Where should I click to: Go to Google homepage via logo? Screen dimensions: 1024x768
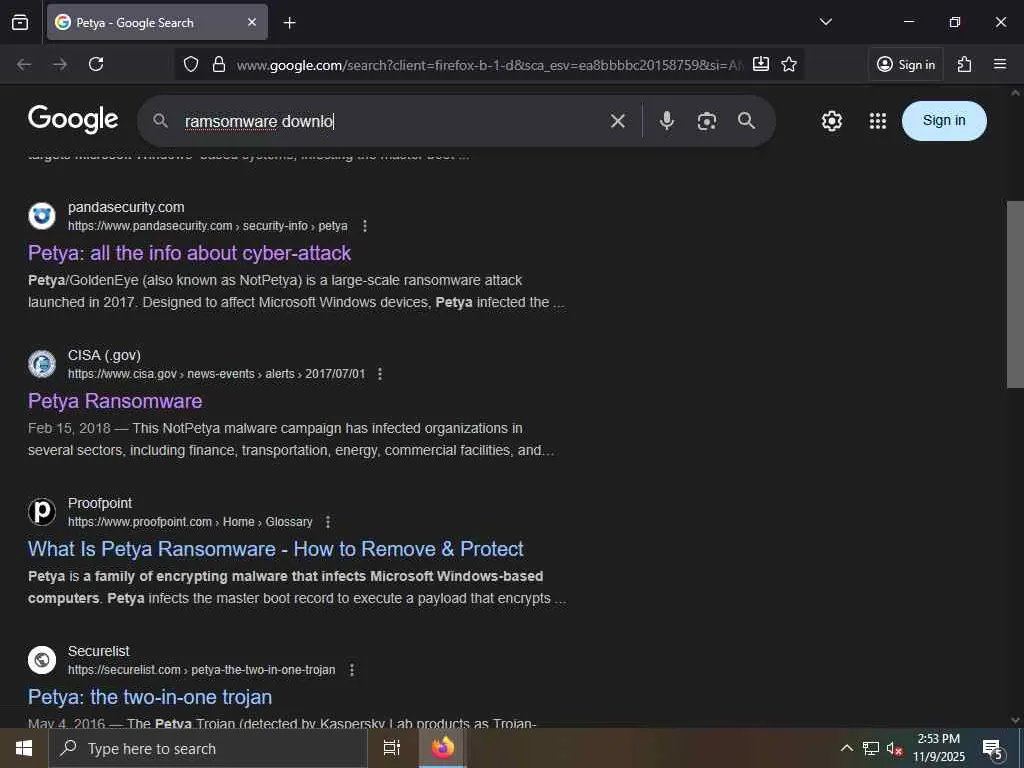pyautogui.click(x=73, y=120)
